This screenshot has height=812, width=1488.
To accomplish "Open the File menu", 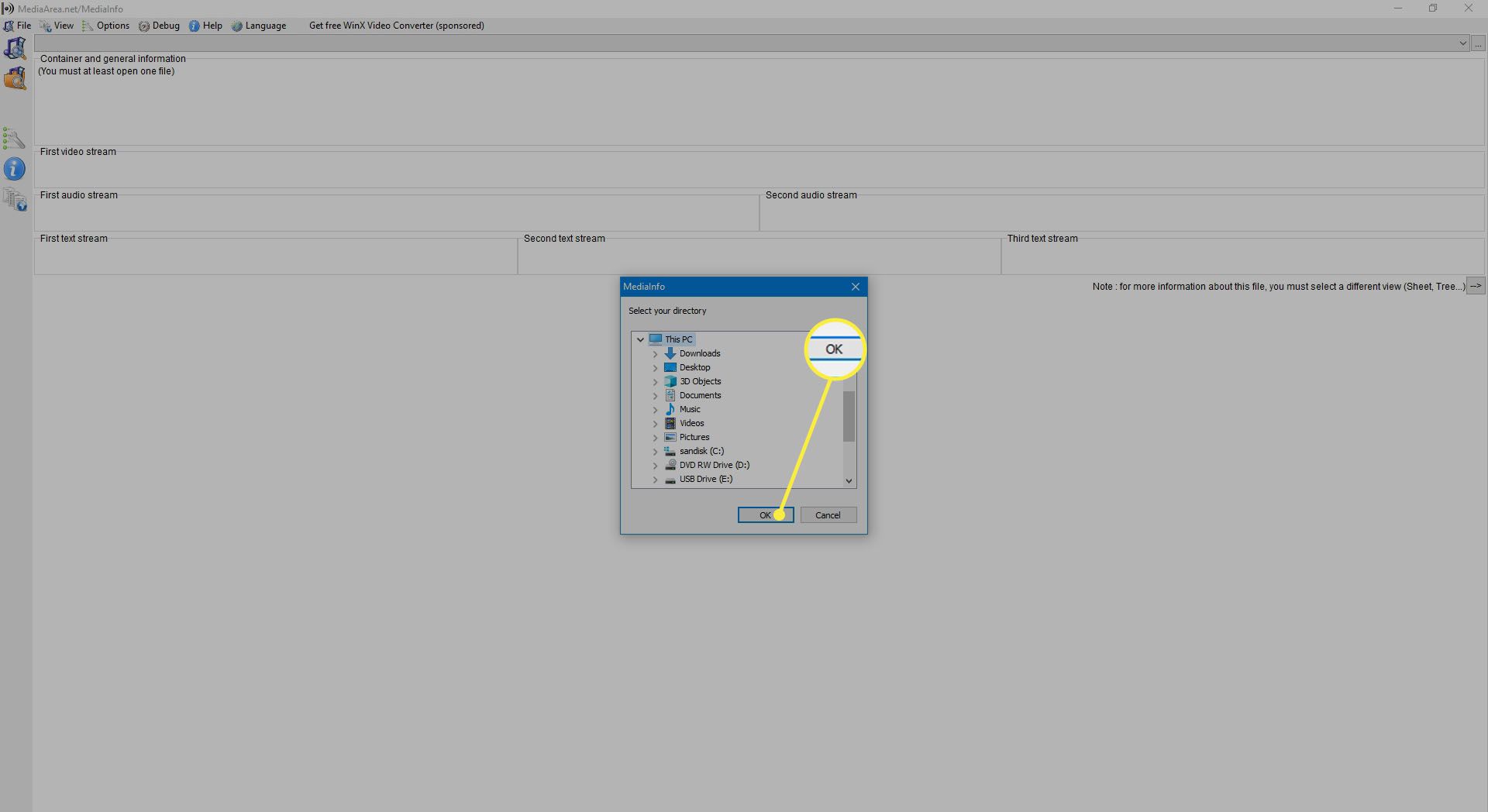I will coord(17,26).
